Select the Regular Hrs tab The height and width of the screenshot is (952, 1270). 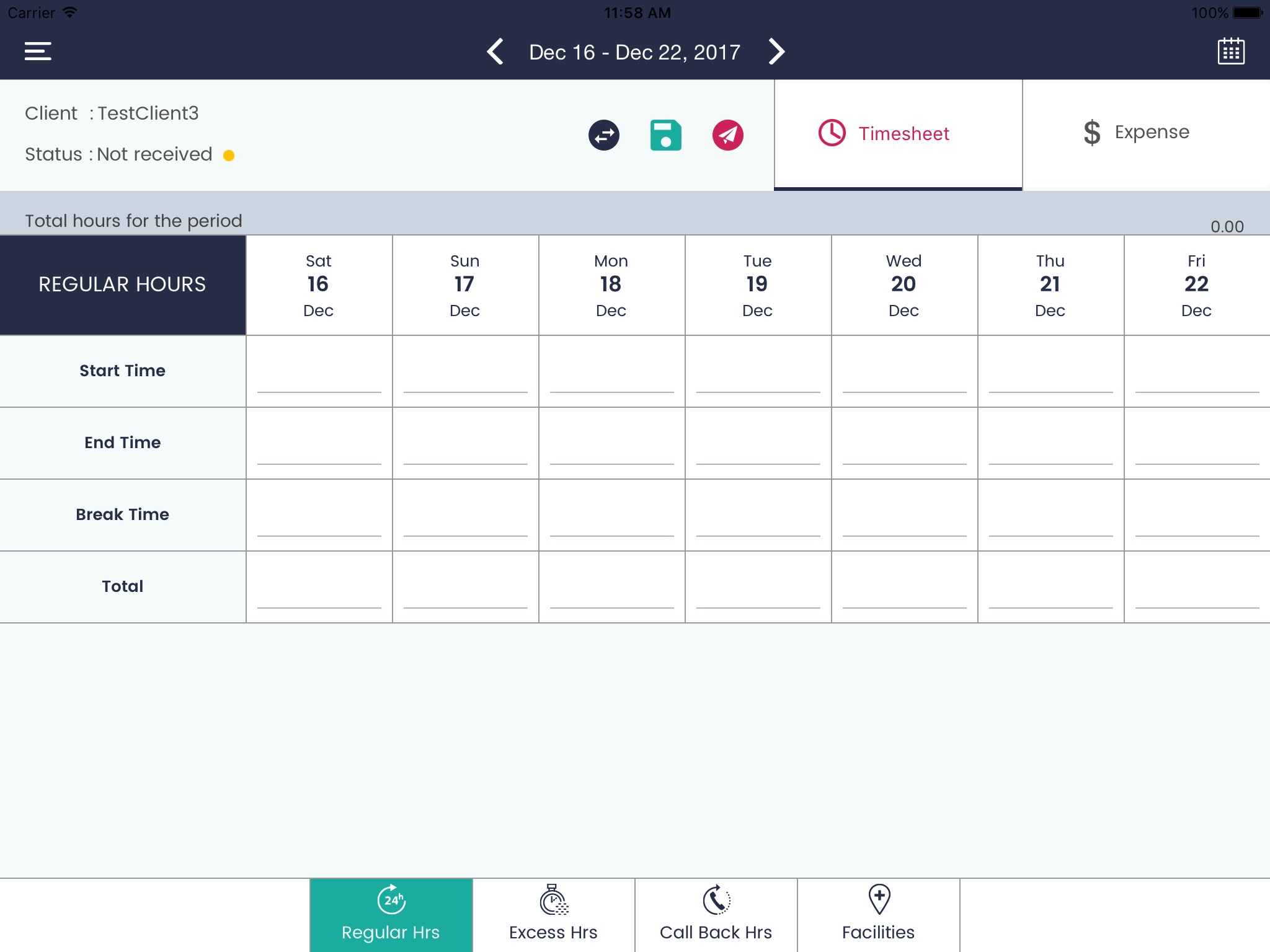[x=391, y=915]
